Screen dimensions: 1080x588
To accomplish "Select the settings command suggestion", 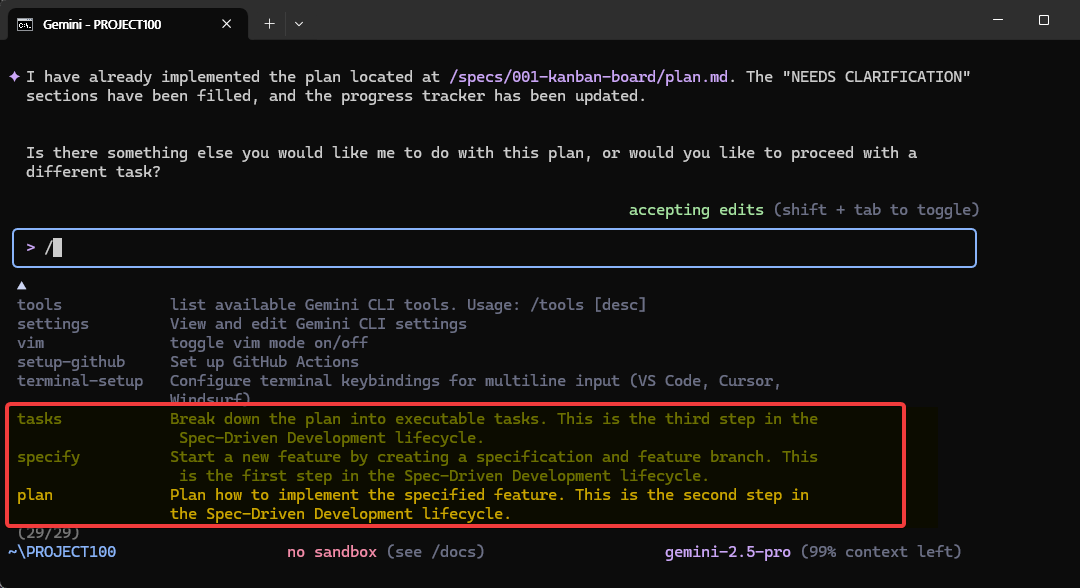I will 53,324.
